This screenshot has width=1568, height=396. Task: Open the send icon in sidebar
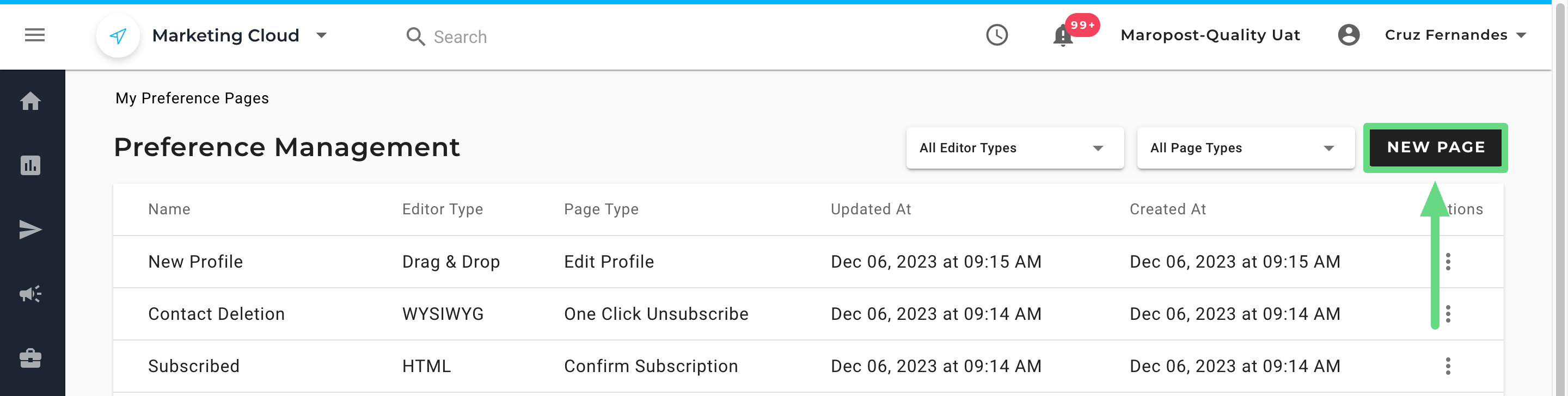(x=30, y=230)
